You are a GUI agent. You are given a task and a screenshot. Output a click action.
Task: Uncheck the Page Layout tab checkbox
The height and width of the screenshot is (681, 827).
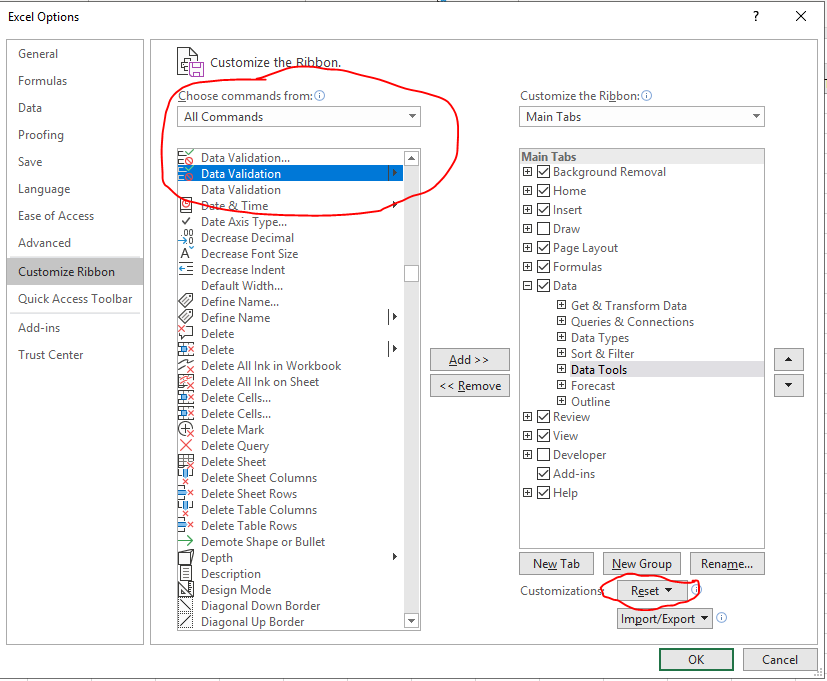click(543, 247)
